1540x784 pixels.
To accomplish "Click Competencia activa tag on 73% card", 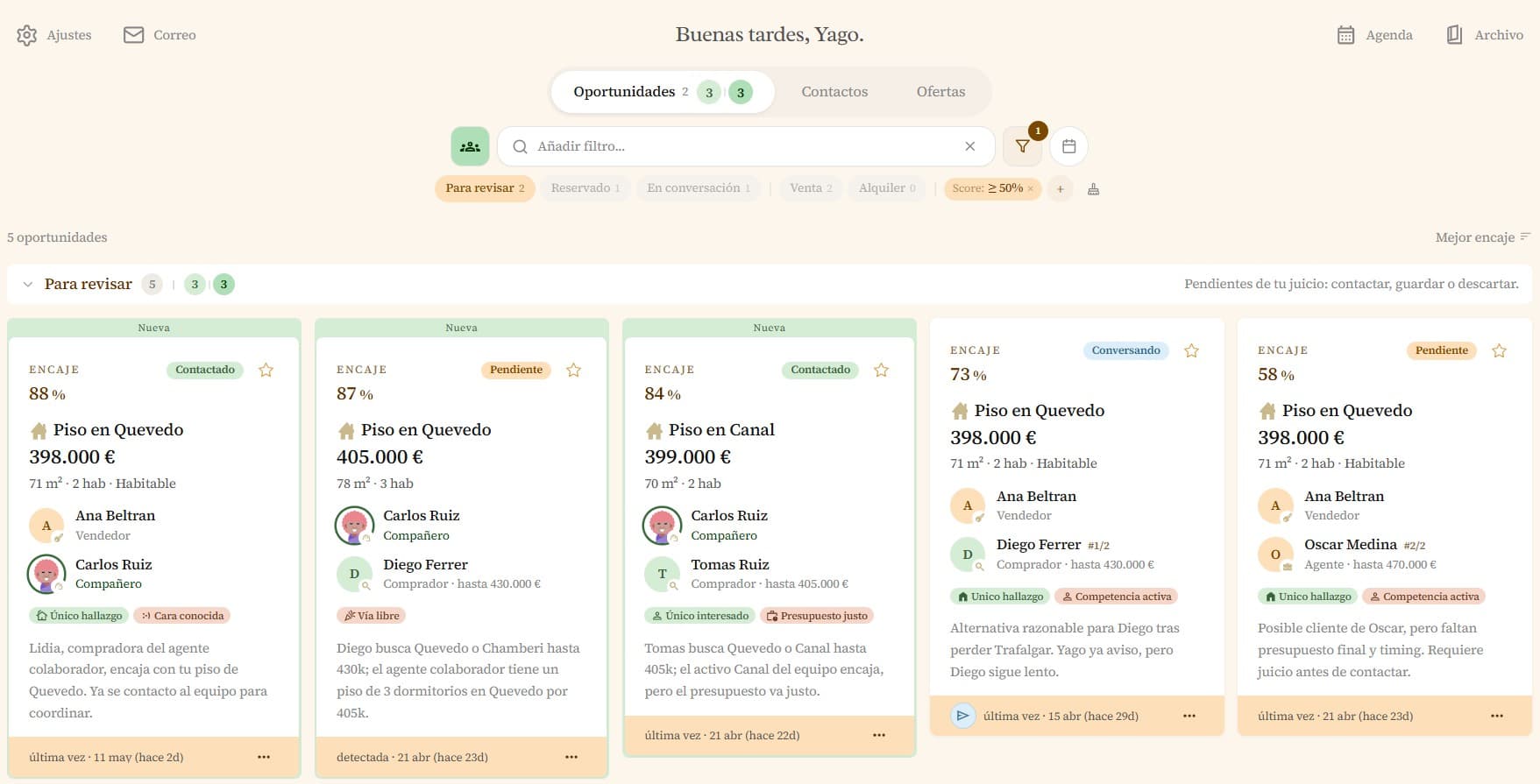I will point(1116,597).
